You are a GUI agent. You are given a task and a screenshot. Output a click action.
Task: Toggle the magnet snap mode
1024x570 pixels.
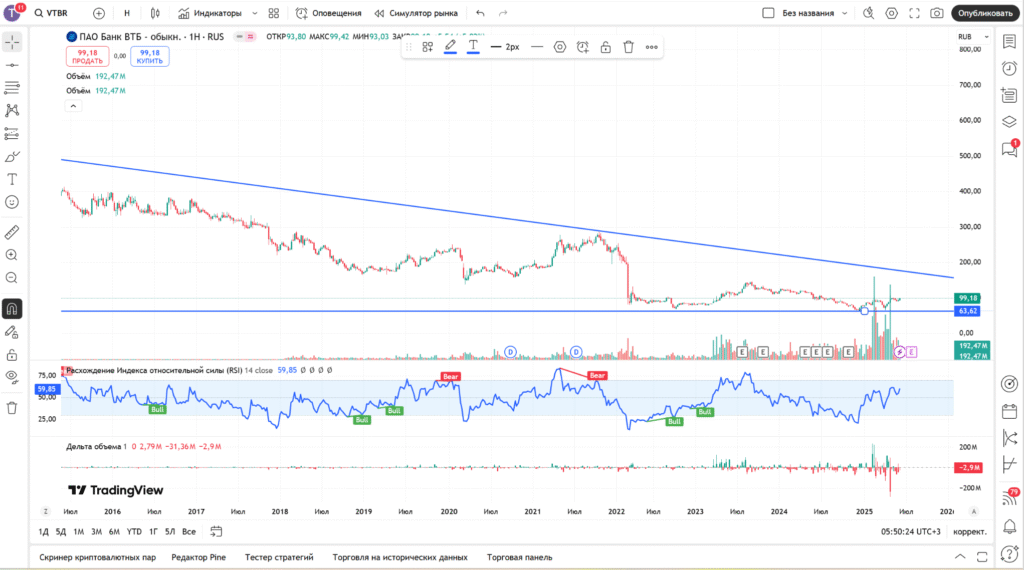[12, 309]
